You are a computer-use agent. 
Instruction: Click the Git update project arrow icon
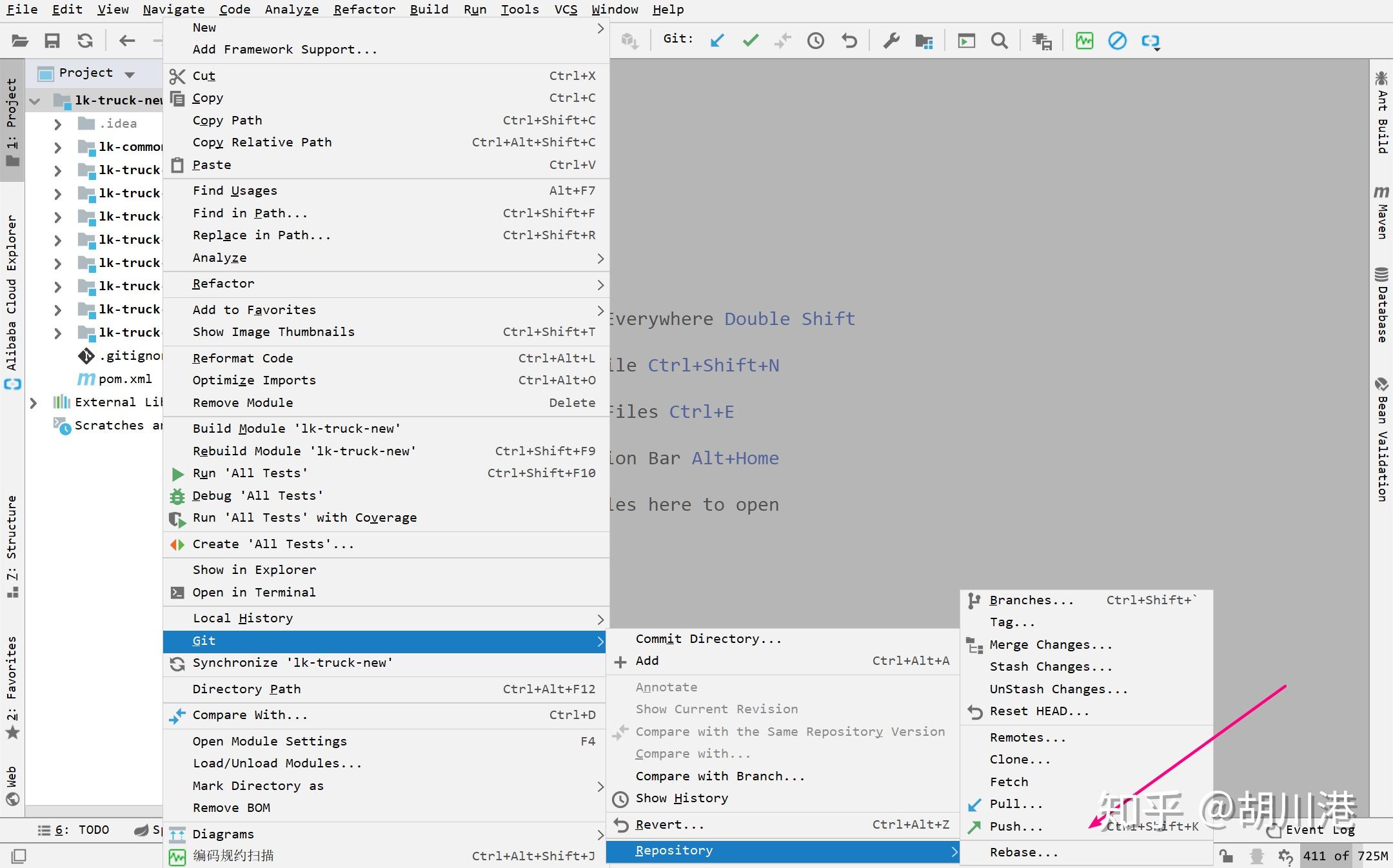(x=716, y=41)
